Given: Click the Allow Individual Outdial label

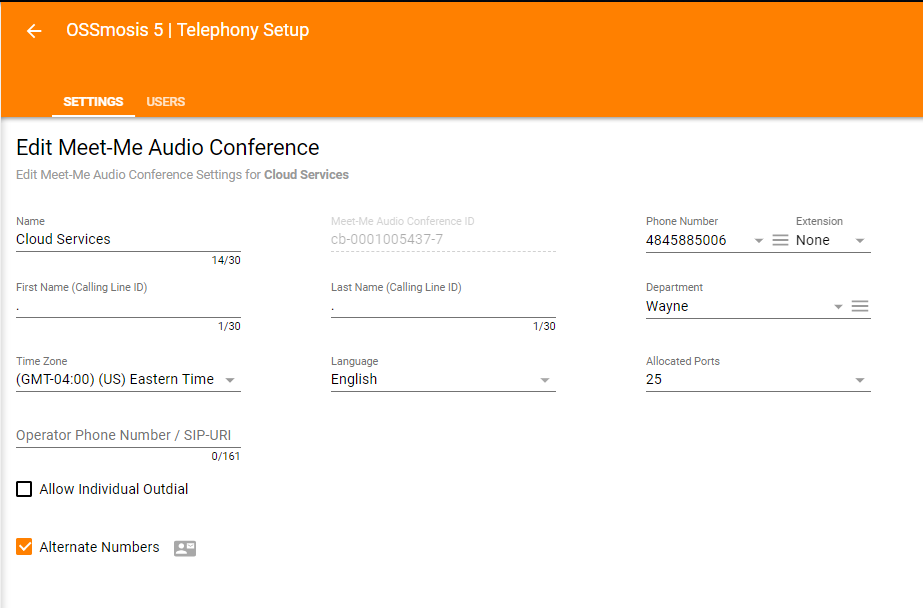Looking at the screenshot, I should (114, 490).
